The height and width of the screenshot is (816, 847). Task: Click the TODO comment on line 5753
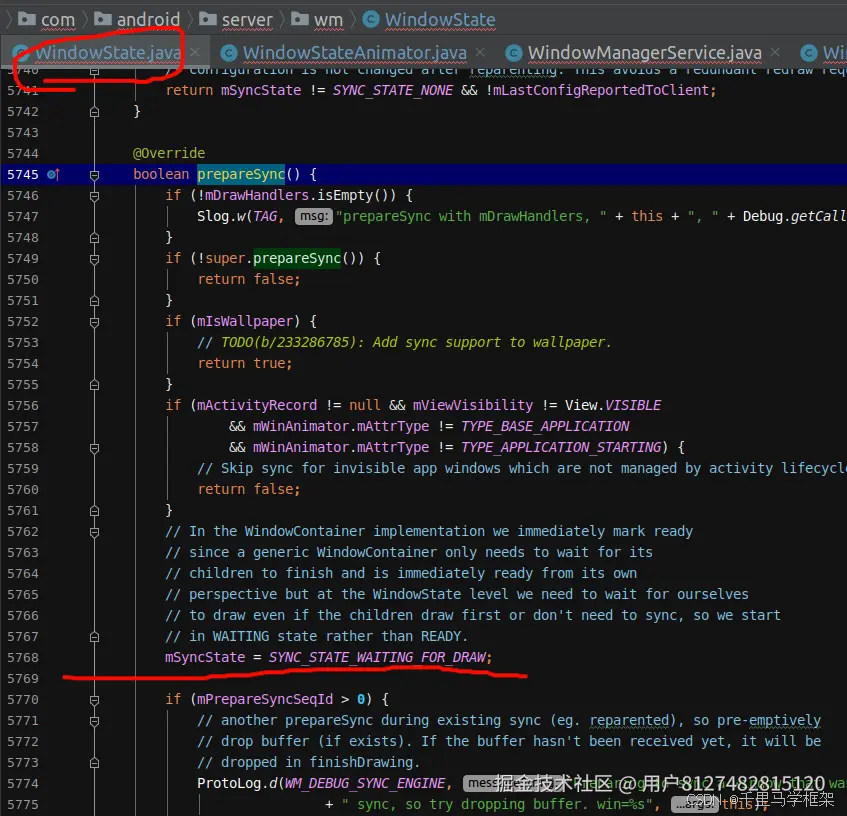pos(405,342)
